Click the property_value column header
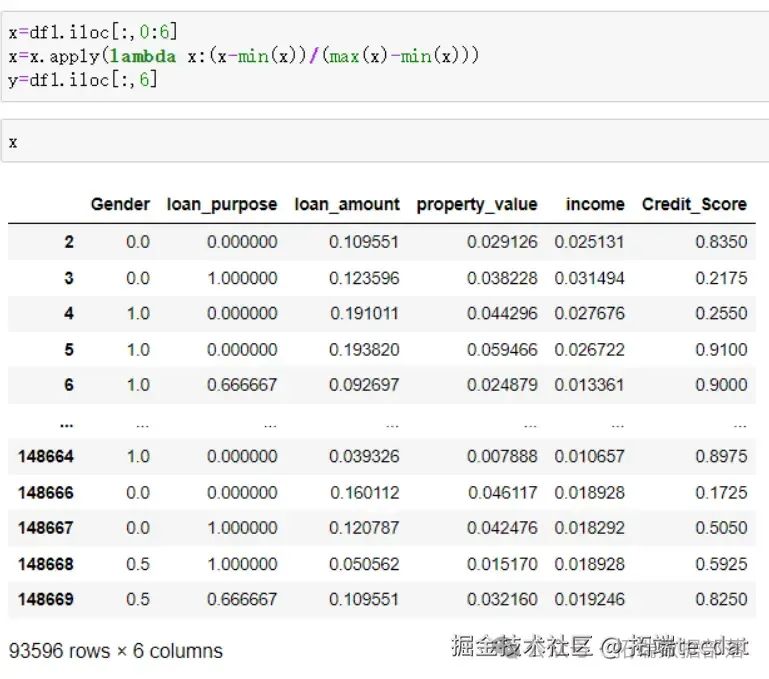 [x=477, y=205]
